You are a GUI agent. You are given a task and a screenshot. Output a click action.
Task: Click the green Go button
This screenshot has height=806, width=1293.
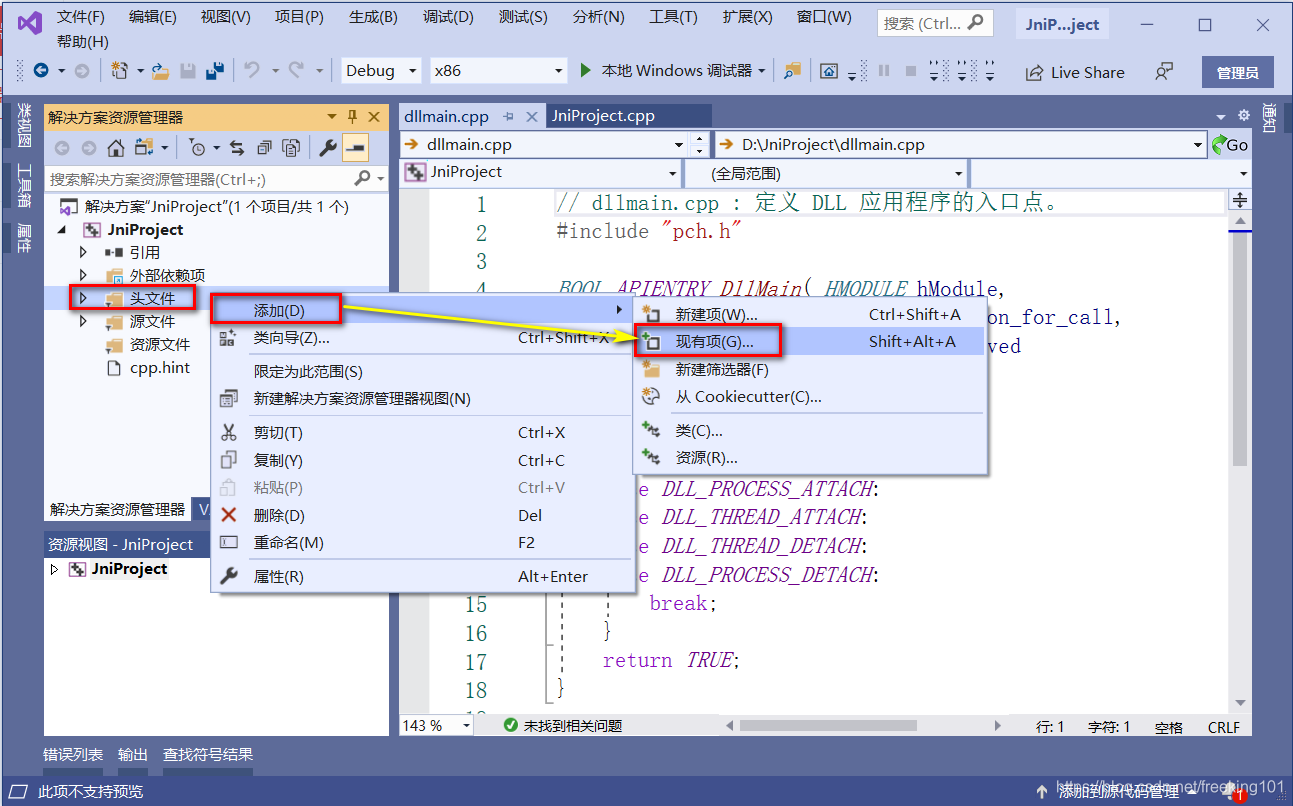tap(1230, 145)
